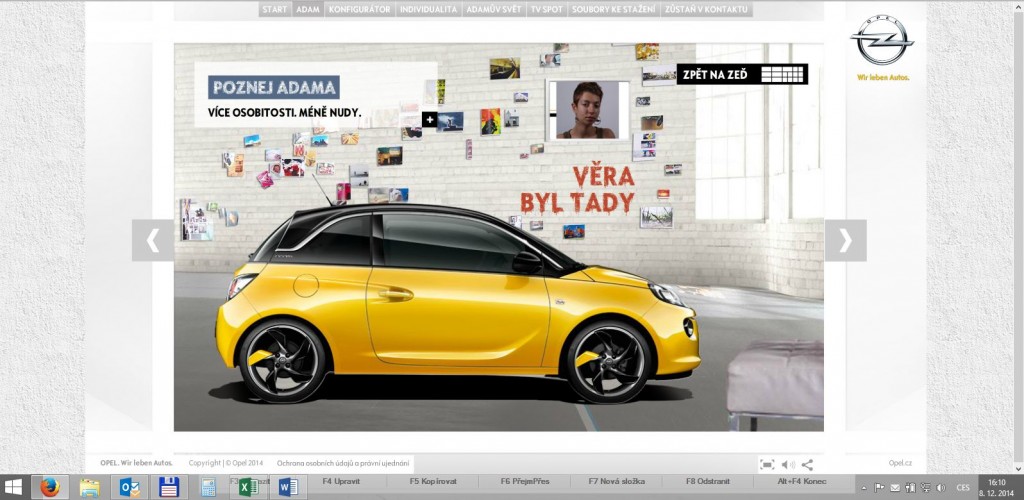Screen dimensions: 1024x500
Task: Click F4 Upravit button
Action: [343, 482]
